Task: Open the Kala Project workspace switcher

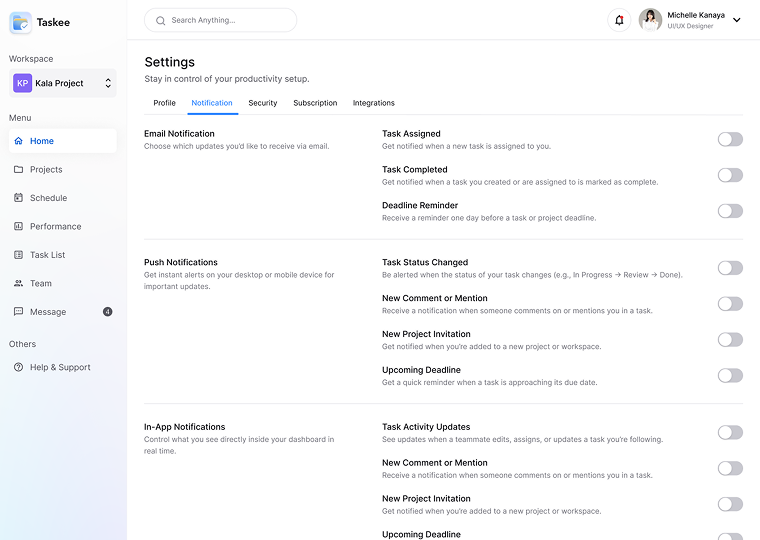Action: click(63, 83)
